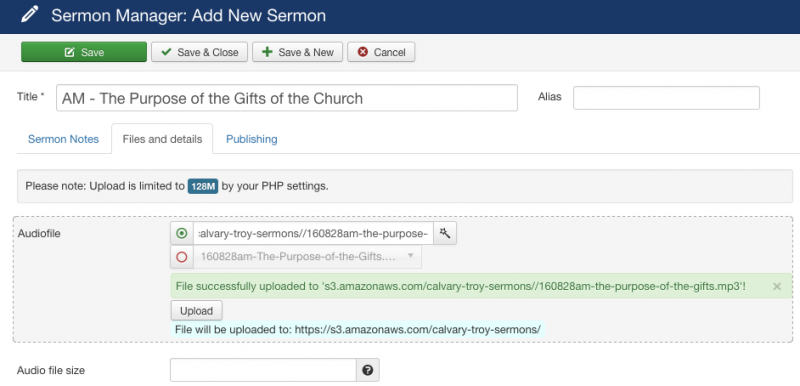This screenshot has width=800, height=386.
Task: Click inside the Title text field
Action: point(287,98)
